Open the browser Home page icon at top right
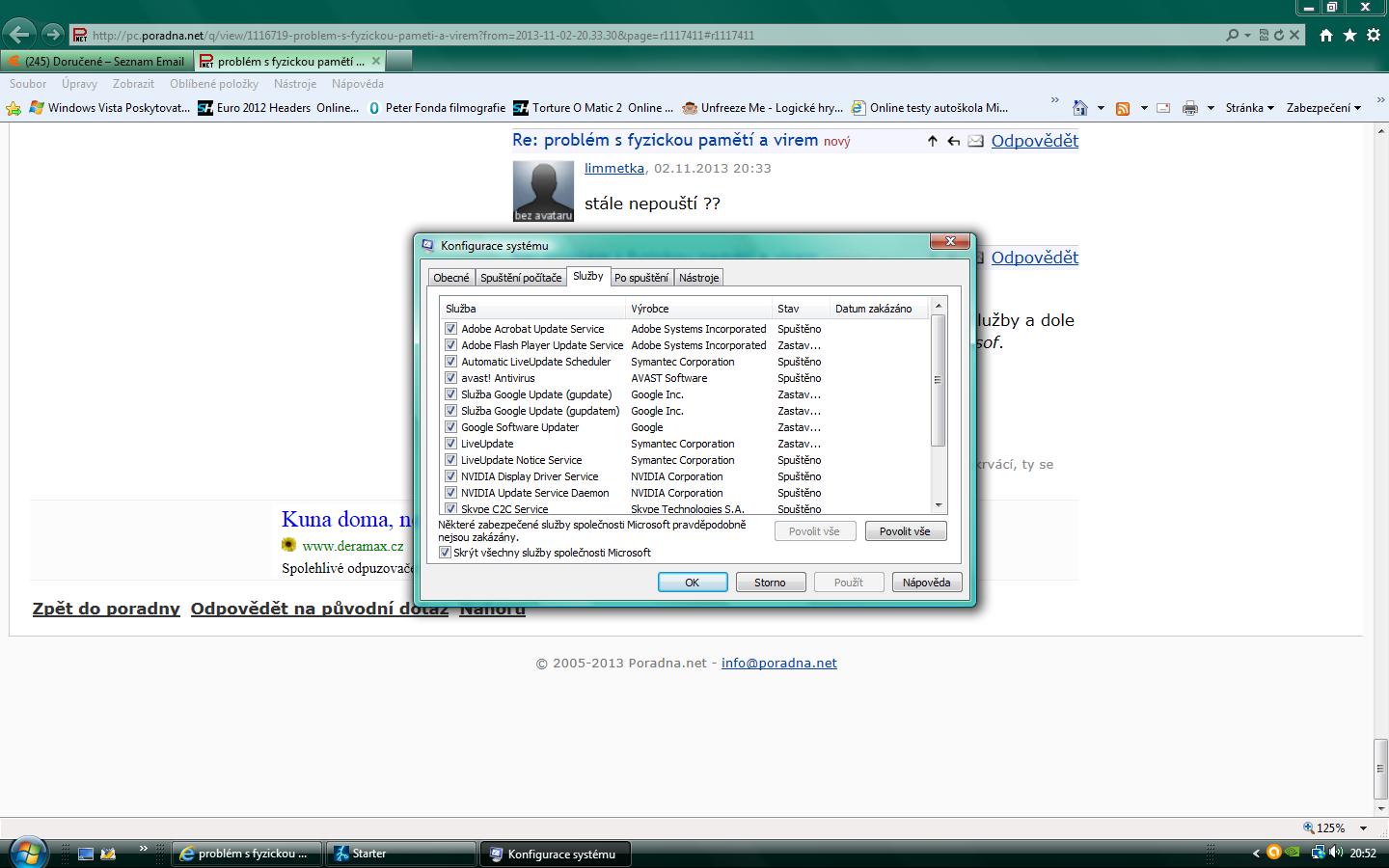 click(1326, 35)
